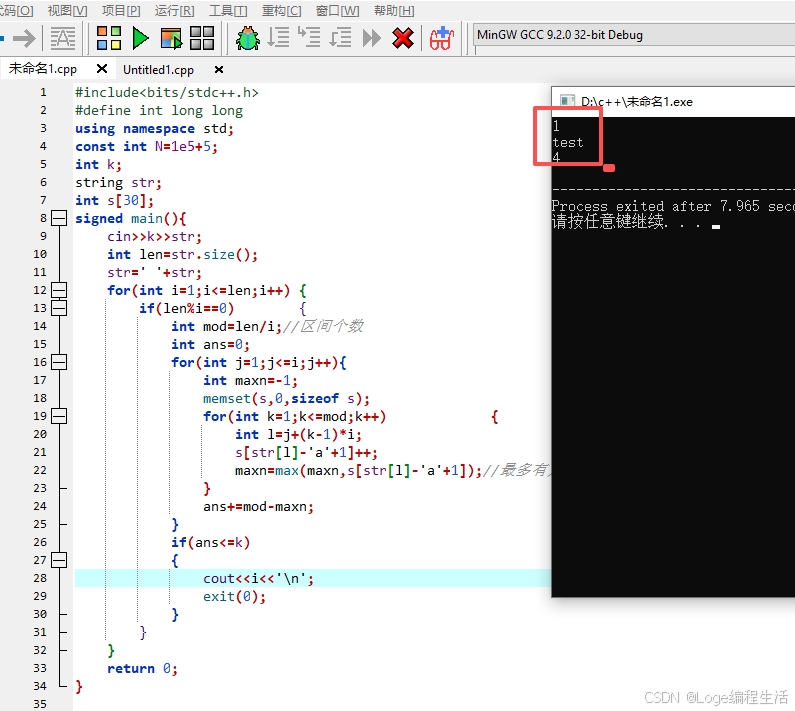Click the Add Watch glasses icon

(442, 38)
